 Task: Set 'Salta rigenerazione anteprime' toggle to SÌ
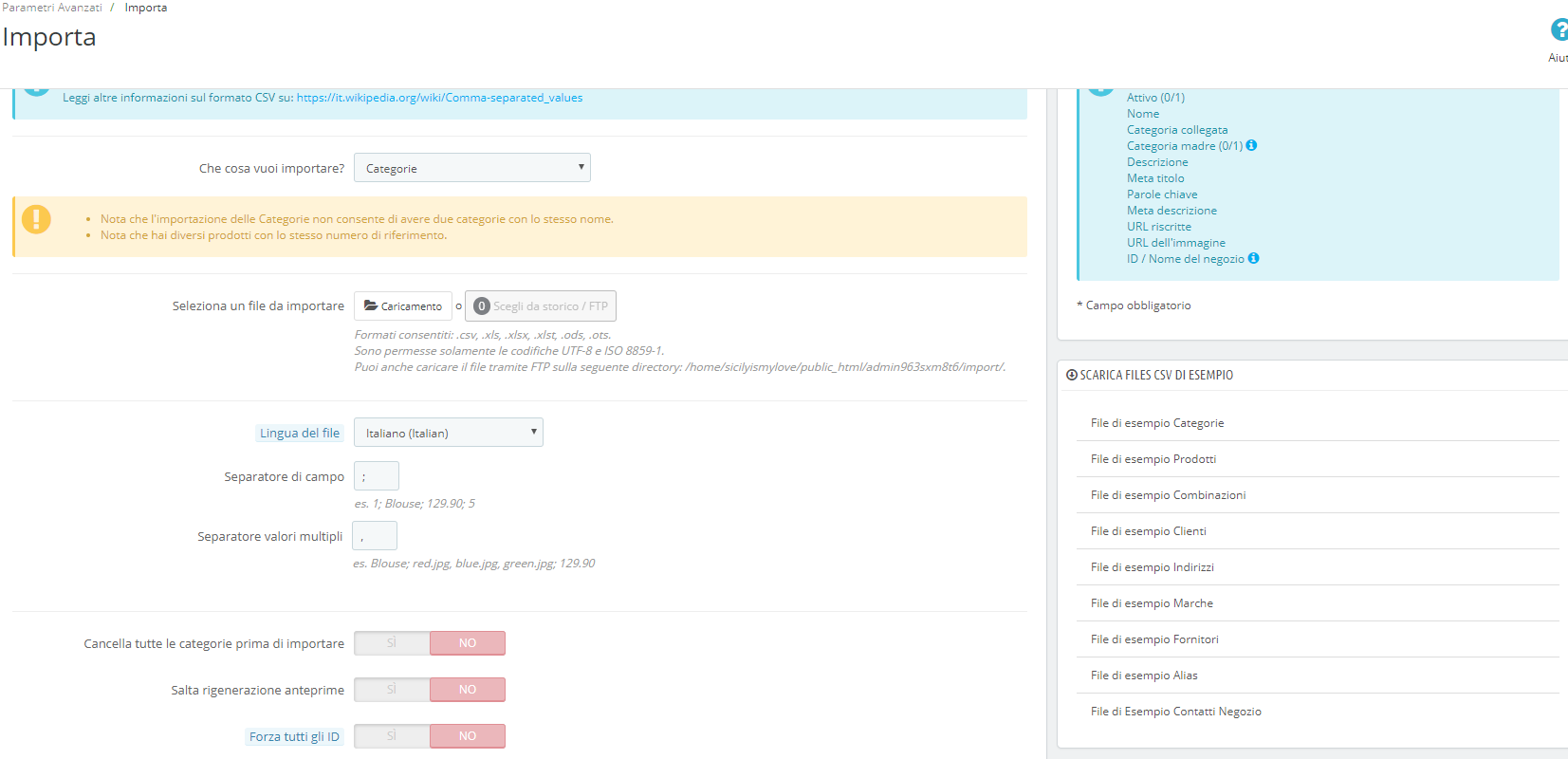pos(392,690)
